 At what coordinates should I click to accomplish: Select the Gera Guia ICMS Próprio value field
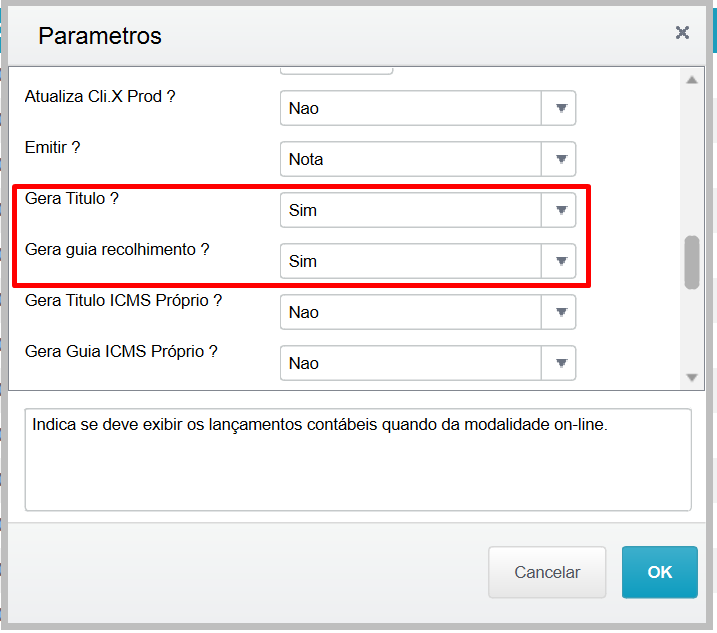(x=411, y=363)
